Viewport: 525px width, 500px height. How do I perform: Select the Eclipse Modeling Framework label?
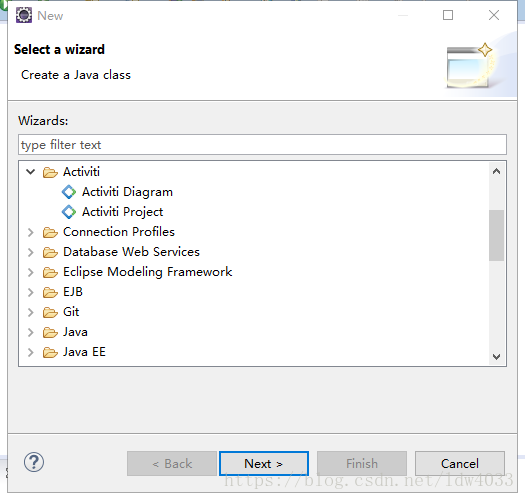(x=147, y=272)
